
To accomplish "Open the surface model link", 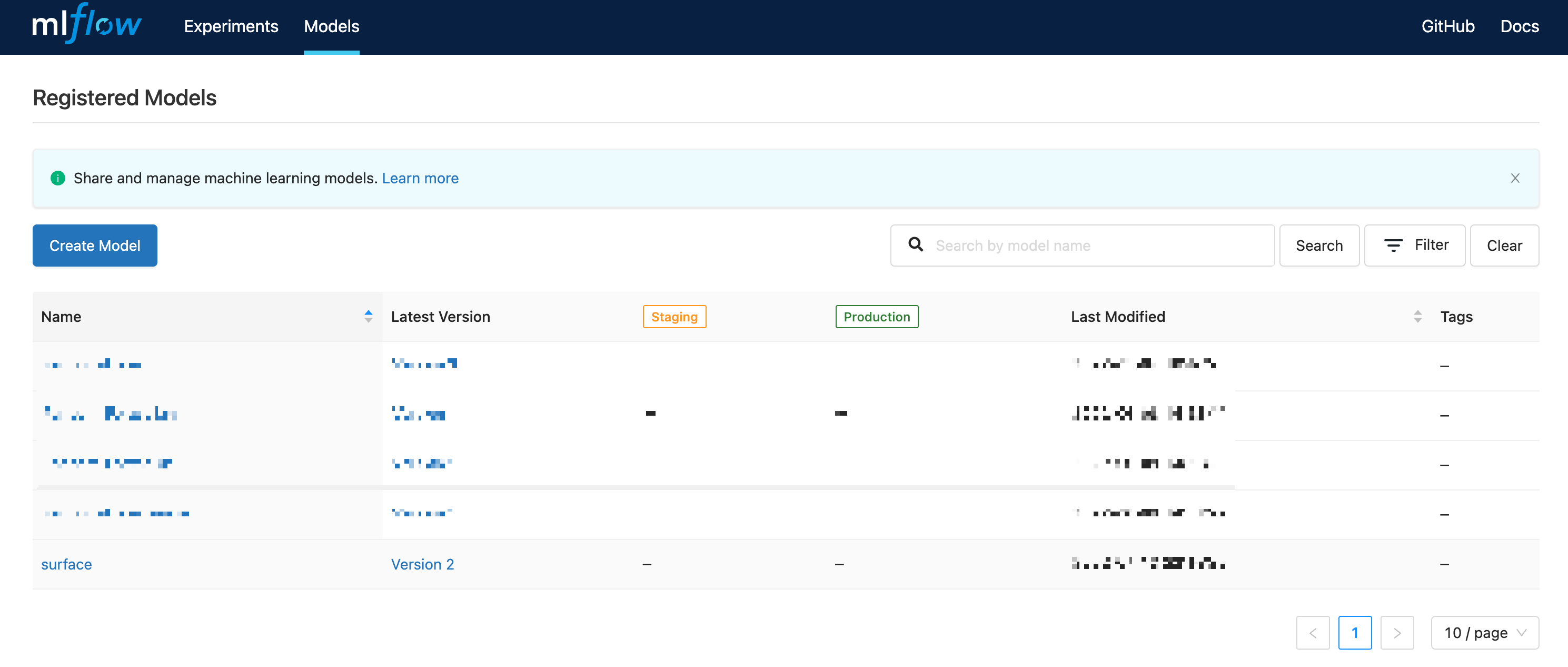I will point(66,564).
